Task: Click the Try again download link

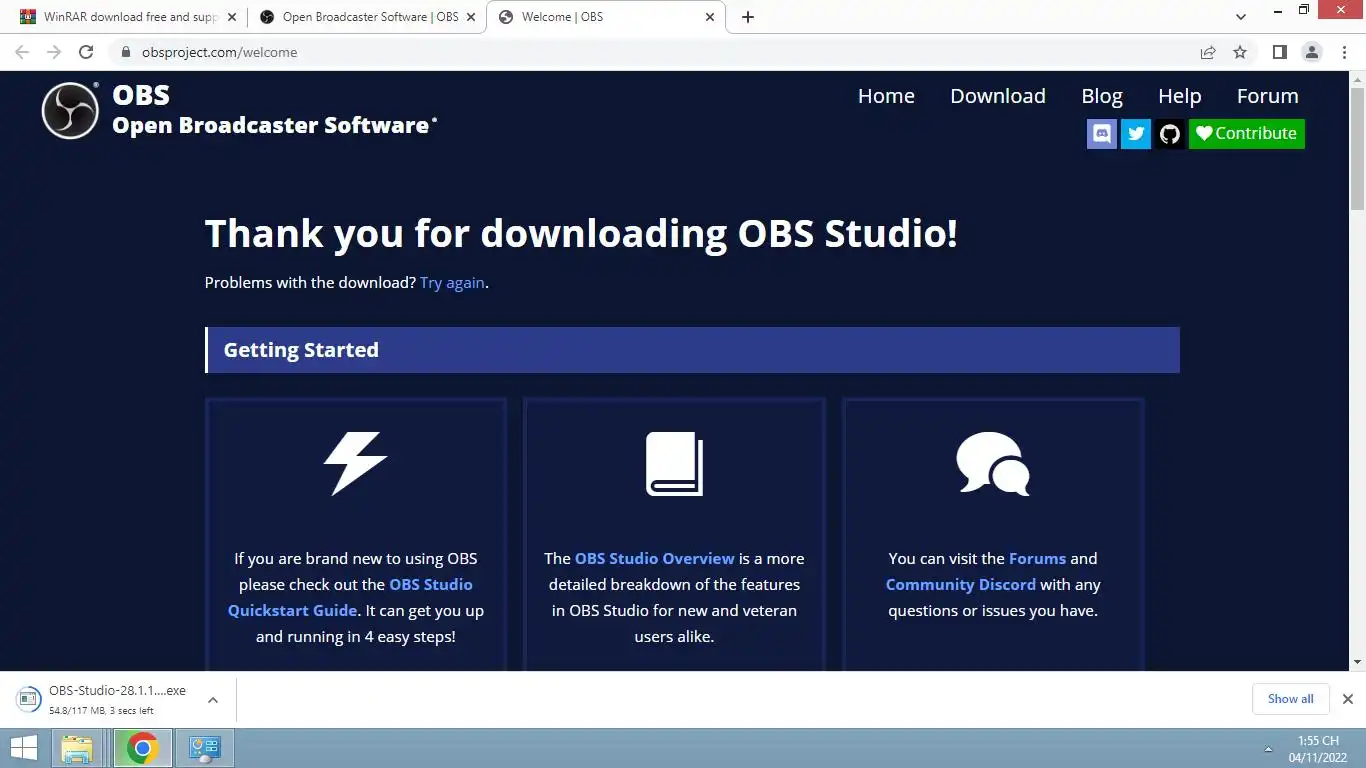Action: pyautogui.click(x=452, y=282)
